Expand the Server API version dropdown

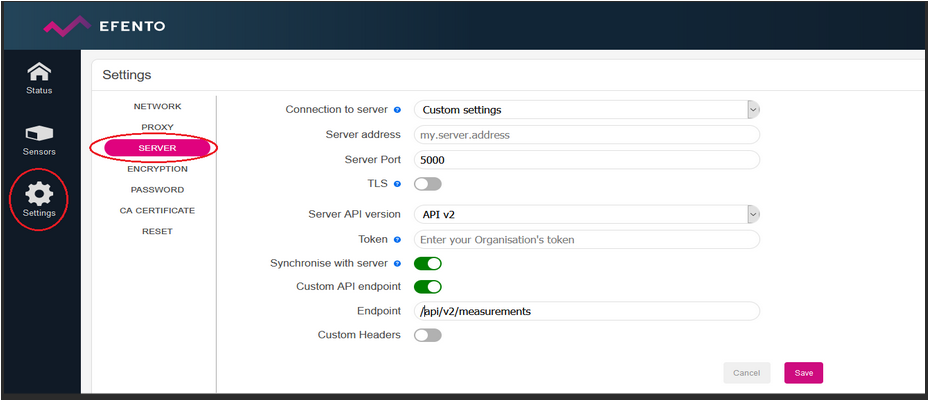(587, 214)
